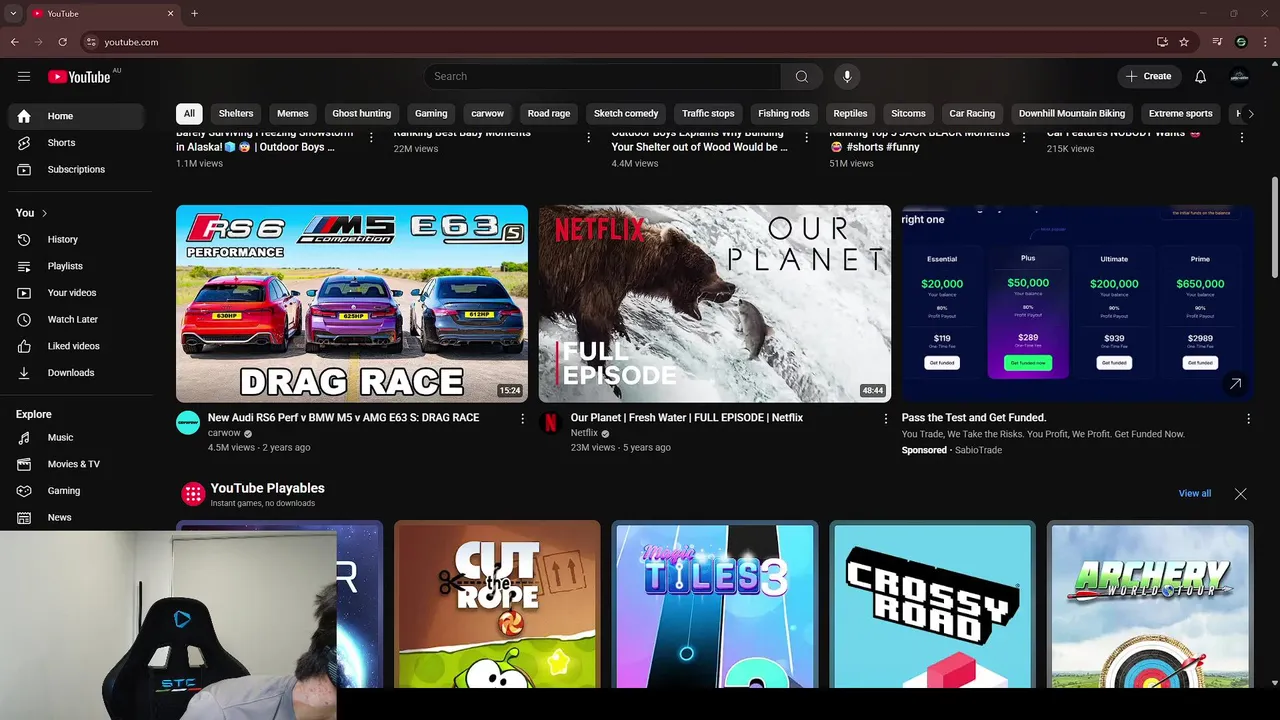
Task: Open Our Planet Fresh Water title link
Action: pos(687,418)
